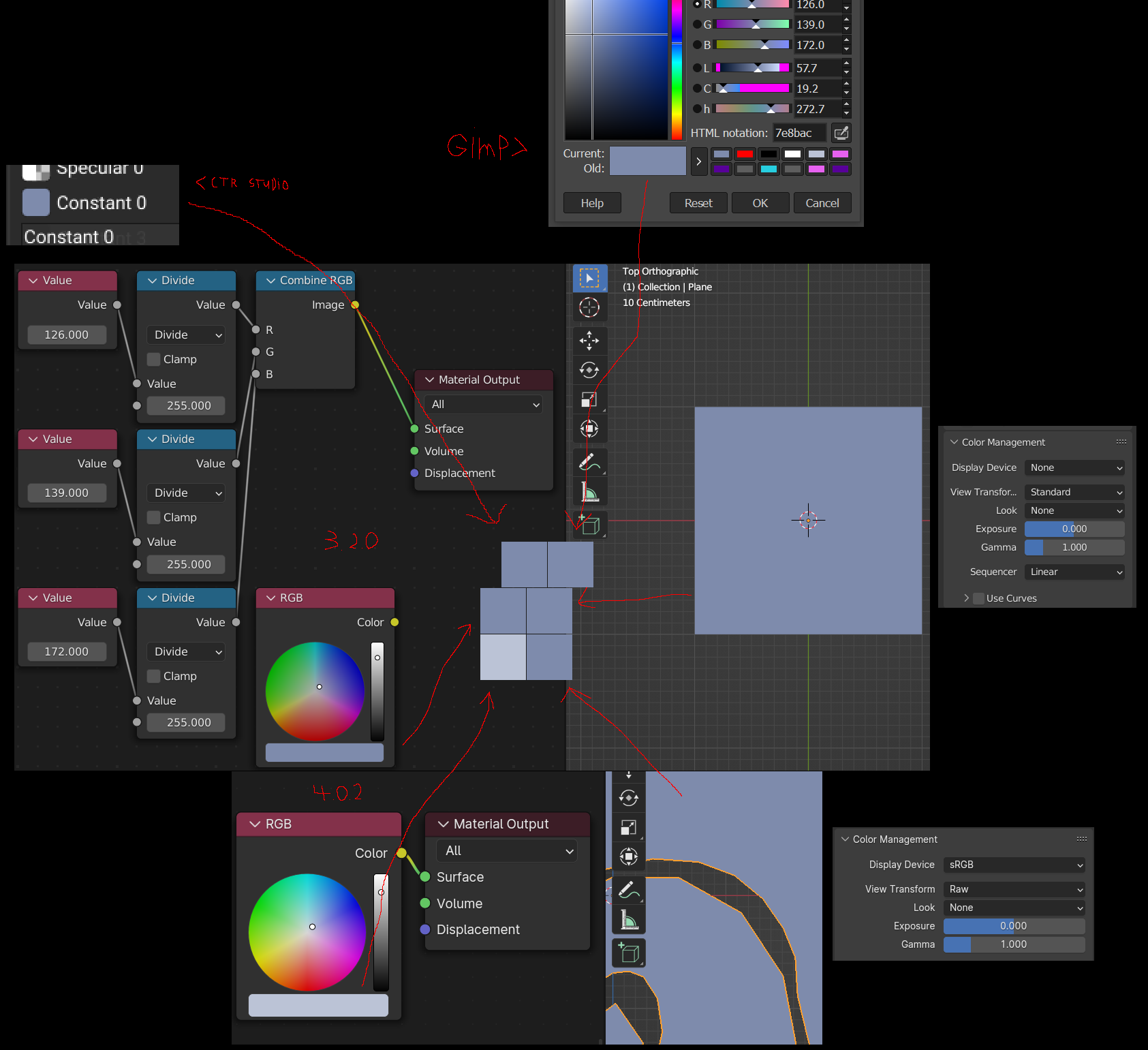Select the Transform tool in lower viewport
Screen dimensions: 1148x1050
629,856
